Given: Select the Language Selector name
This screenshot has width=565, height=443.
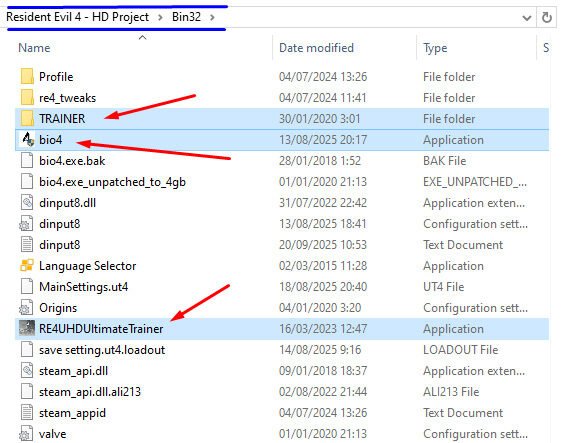Looking at the screenshot, I should [88, 266].
